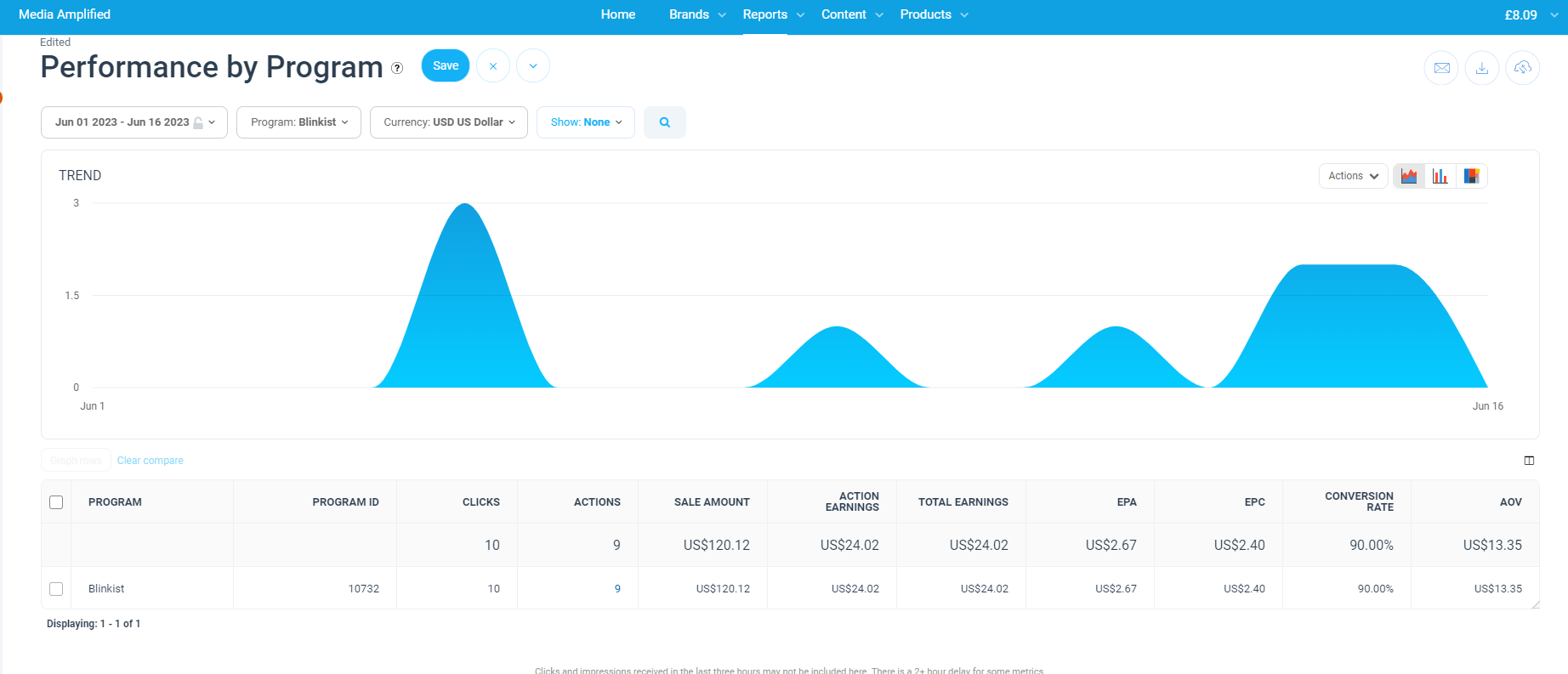The image size is (1568, 674).
Task: Email the report using envelope icon
Action: point(1441,68)
